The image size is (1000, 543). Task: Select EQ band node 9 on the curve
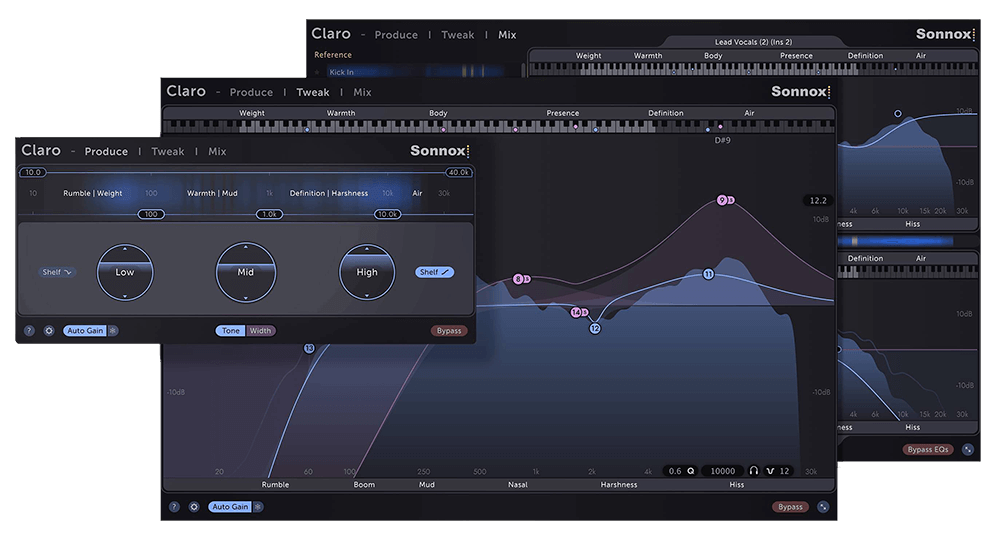click(722, 200)
